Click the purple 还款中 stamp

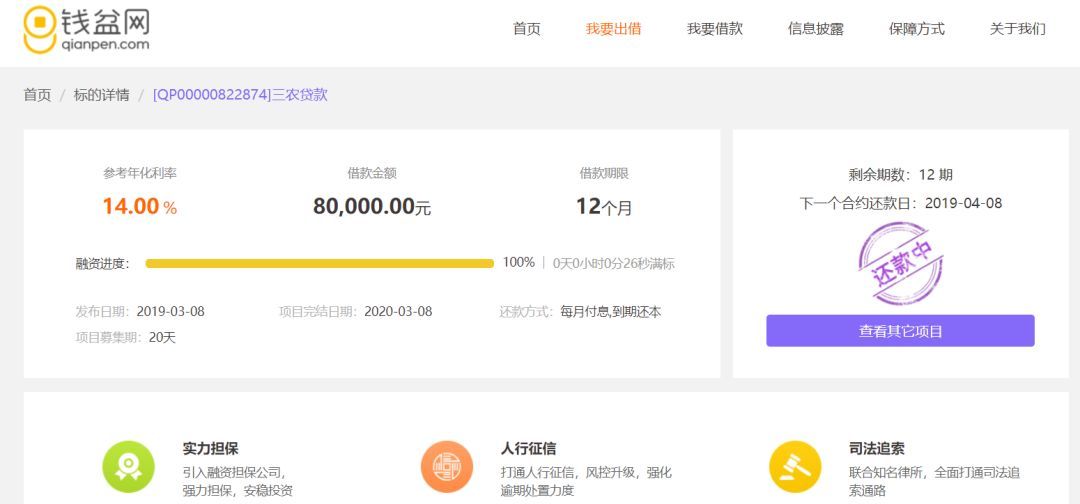[900, 264]
